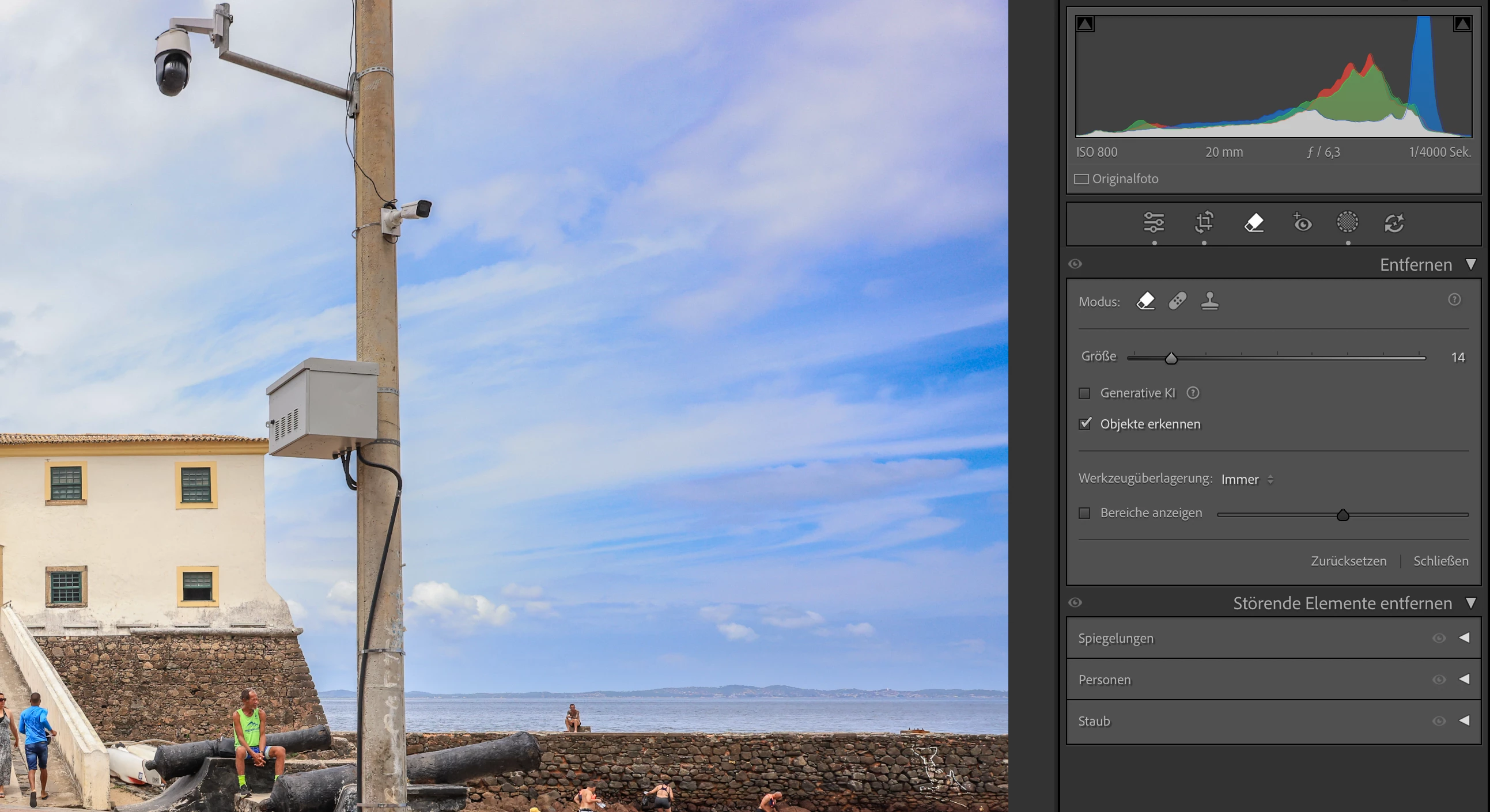Open the Edit sliders tool icon
This screenshot has width=1490, height=812.
tap(1154, 222)
